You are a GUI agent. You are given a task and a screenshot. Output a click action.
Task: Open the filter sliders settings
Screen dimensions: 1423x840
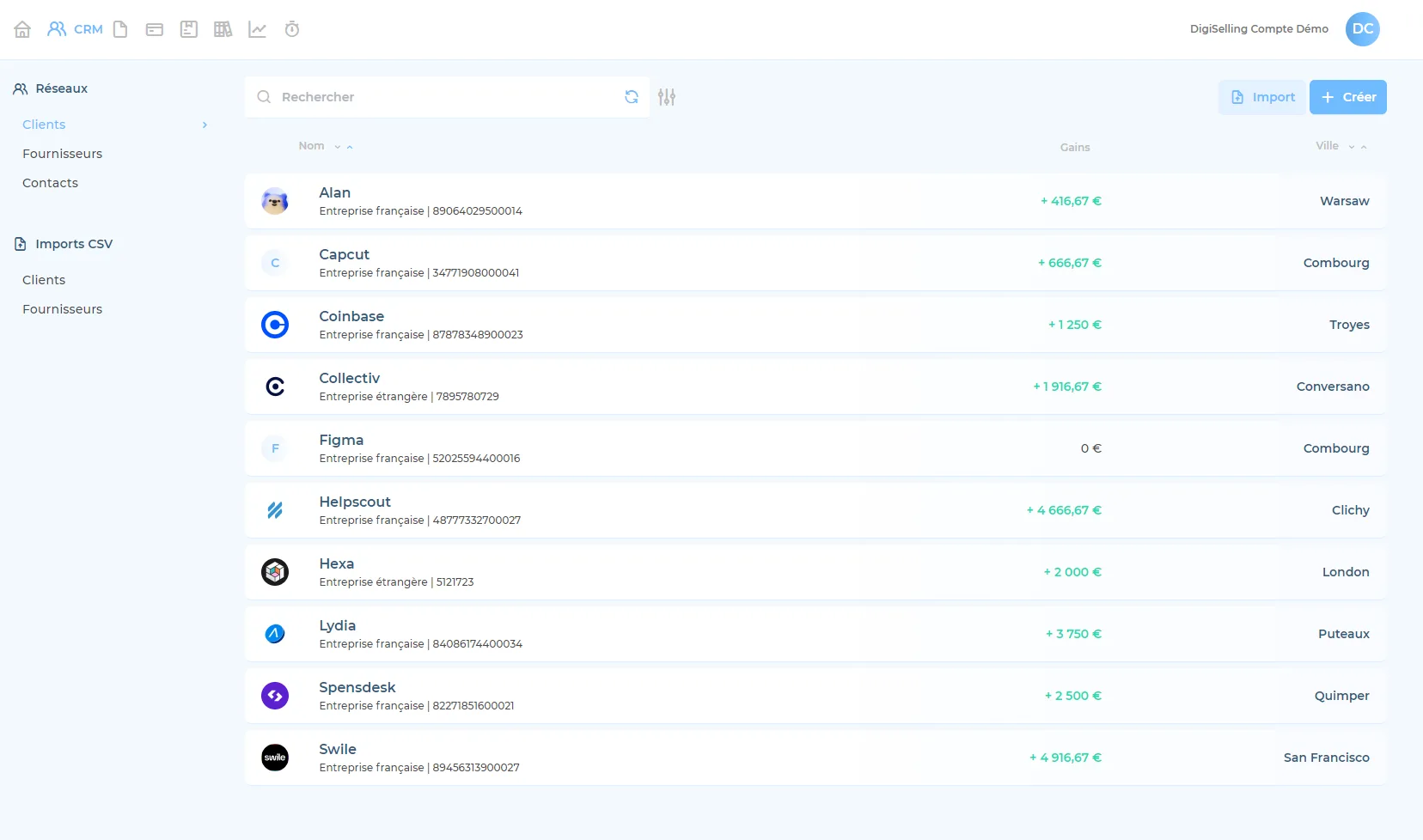667,97
